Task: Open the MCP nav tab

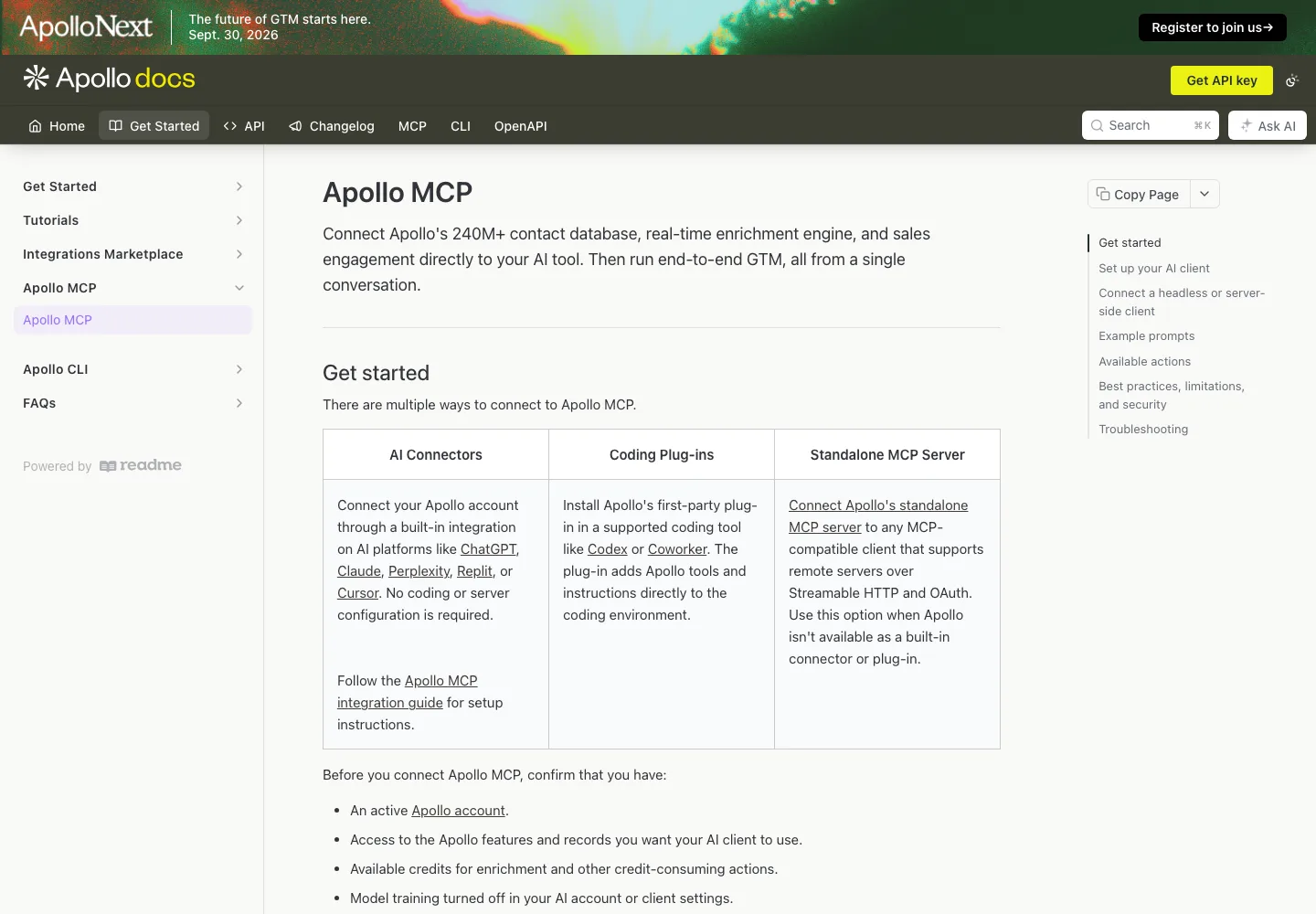Action: [x=412, y=126]
